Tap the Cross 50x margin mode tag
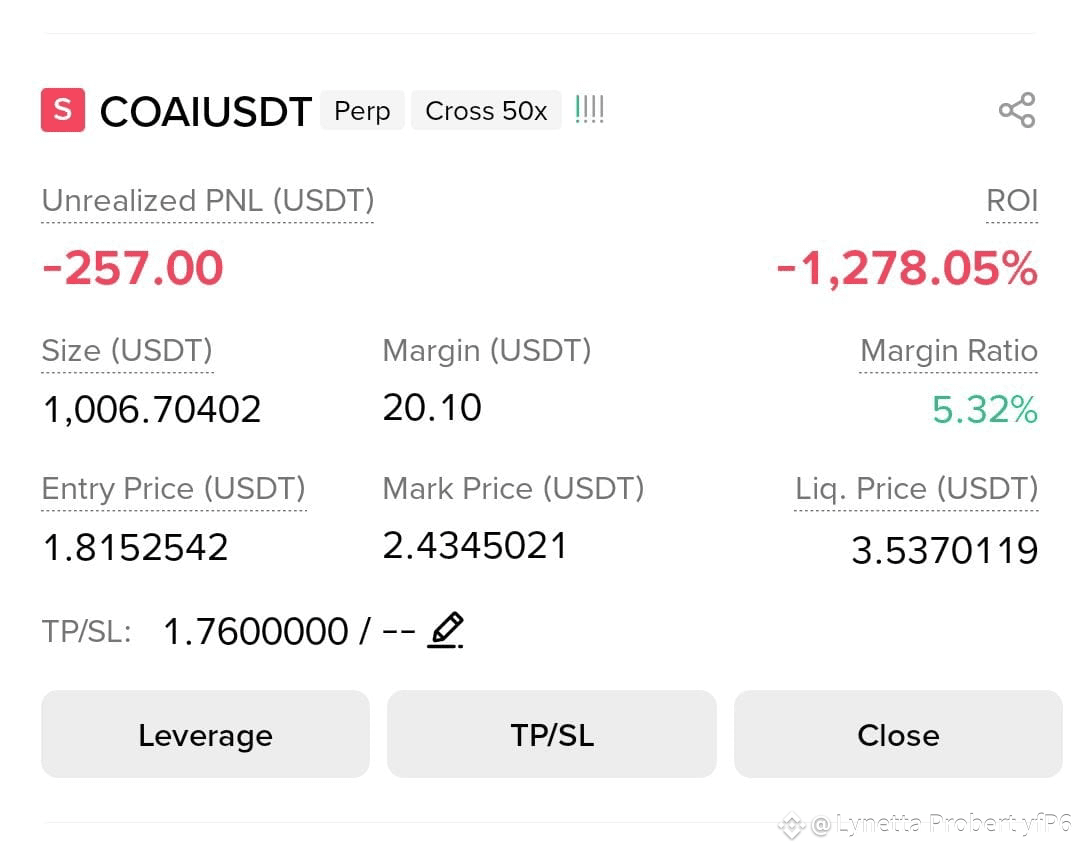The height and width of the screenshot is (851, 1080). [x=486, y=110]
